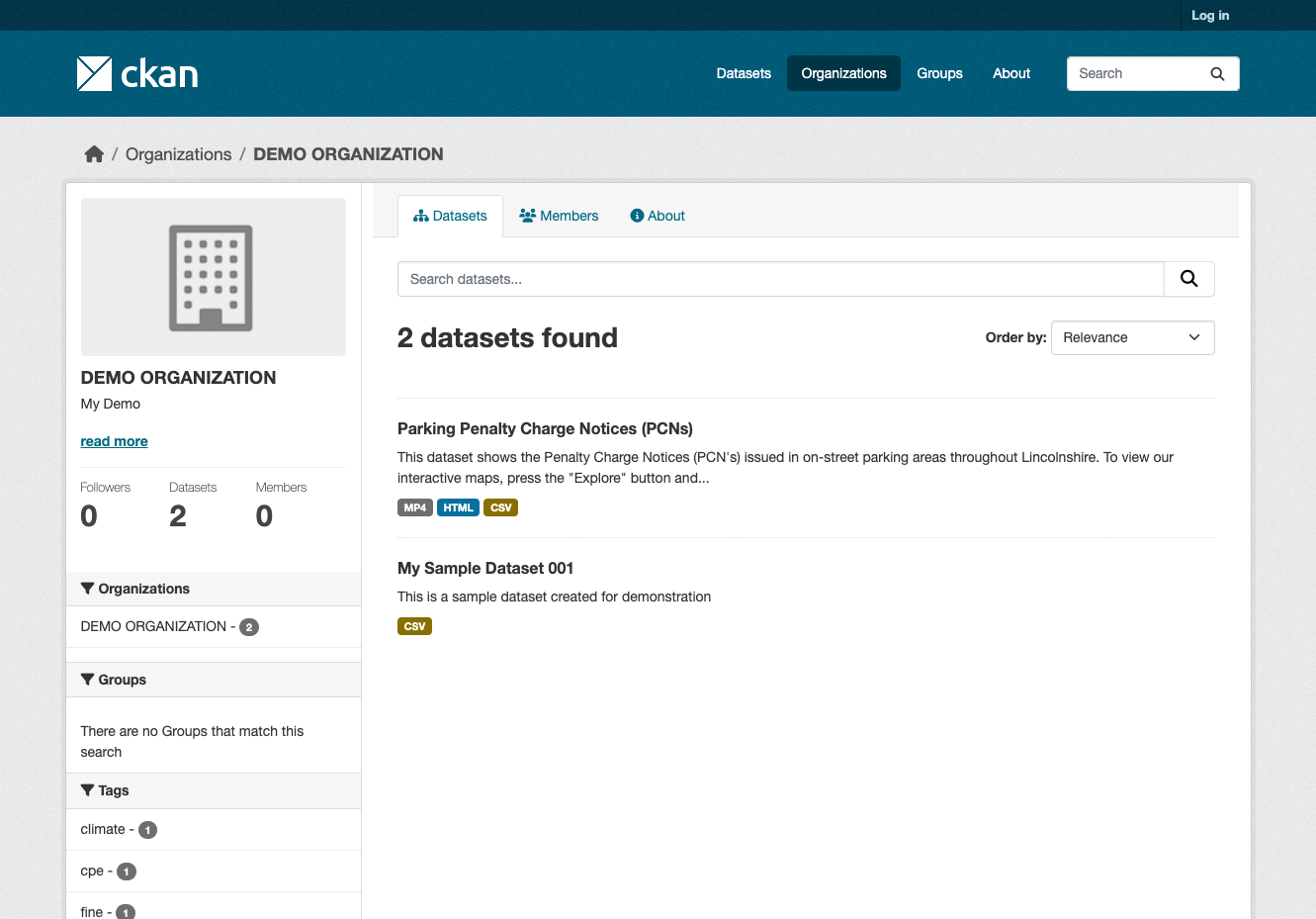Screen dimensions: 1316x919
Task: Open the Groups nav menu item
Action: [x=939, y=73]
